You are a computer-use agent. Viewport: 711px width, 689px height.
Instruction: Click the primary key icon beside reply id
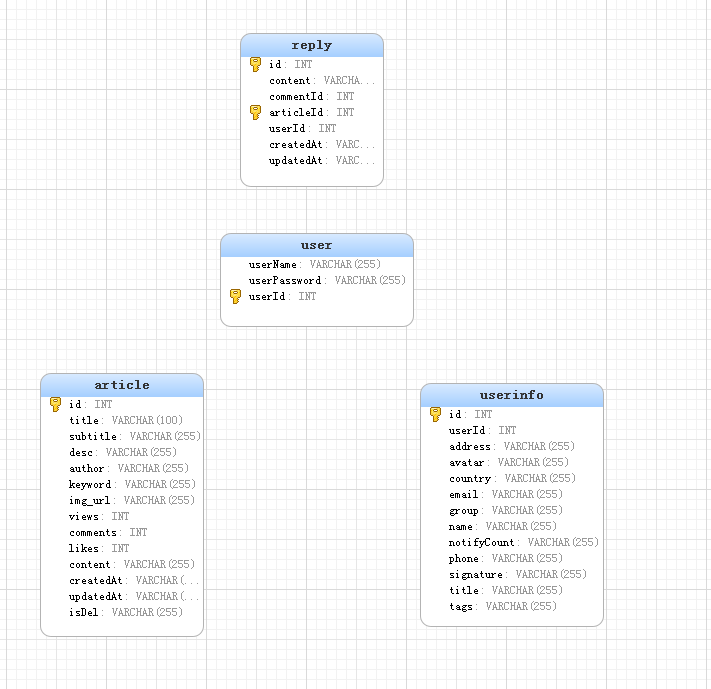pos(255,64)
